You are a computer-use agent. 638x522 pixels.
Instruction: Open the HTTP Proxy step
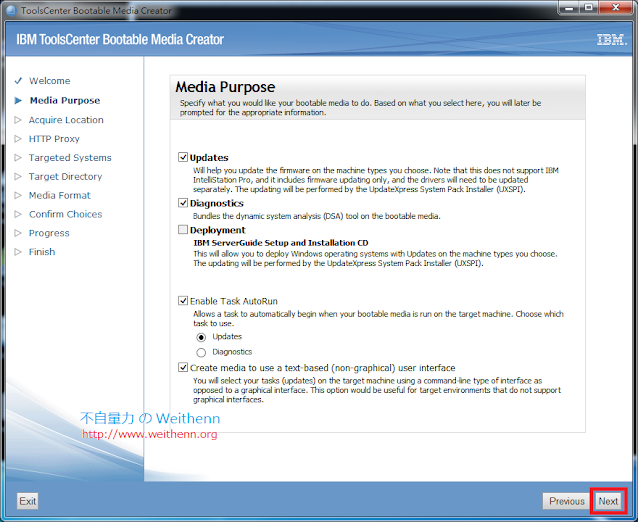tap(54, 139)
